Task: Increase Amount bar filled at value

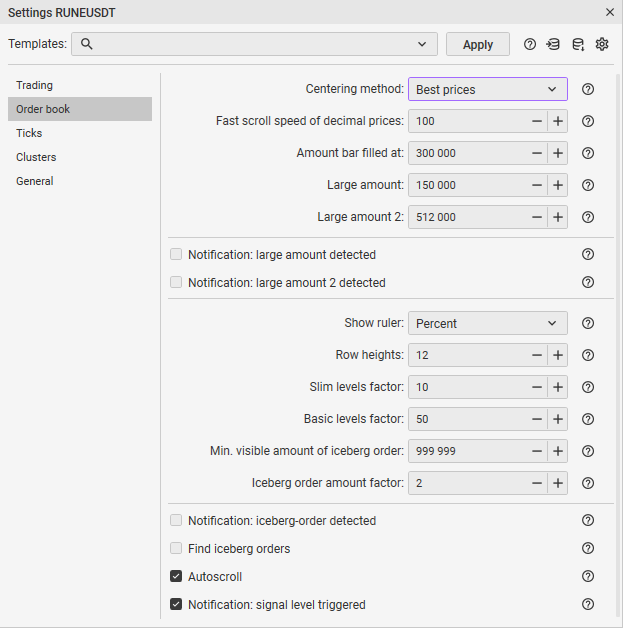Action: coord(558,153)
